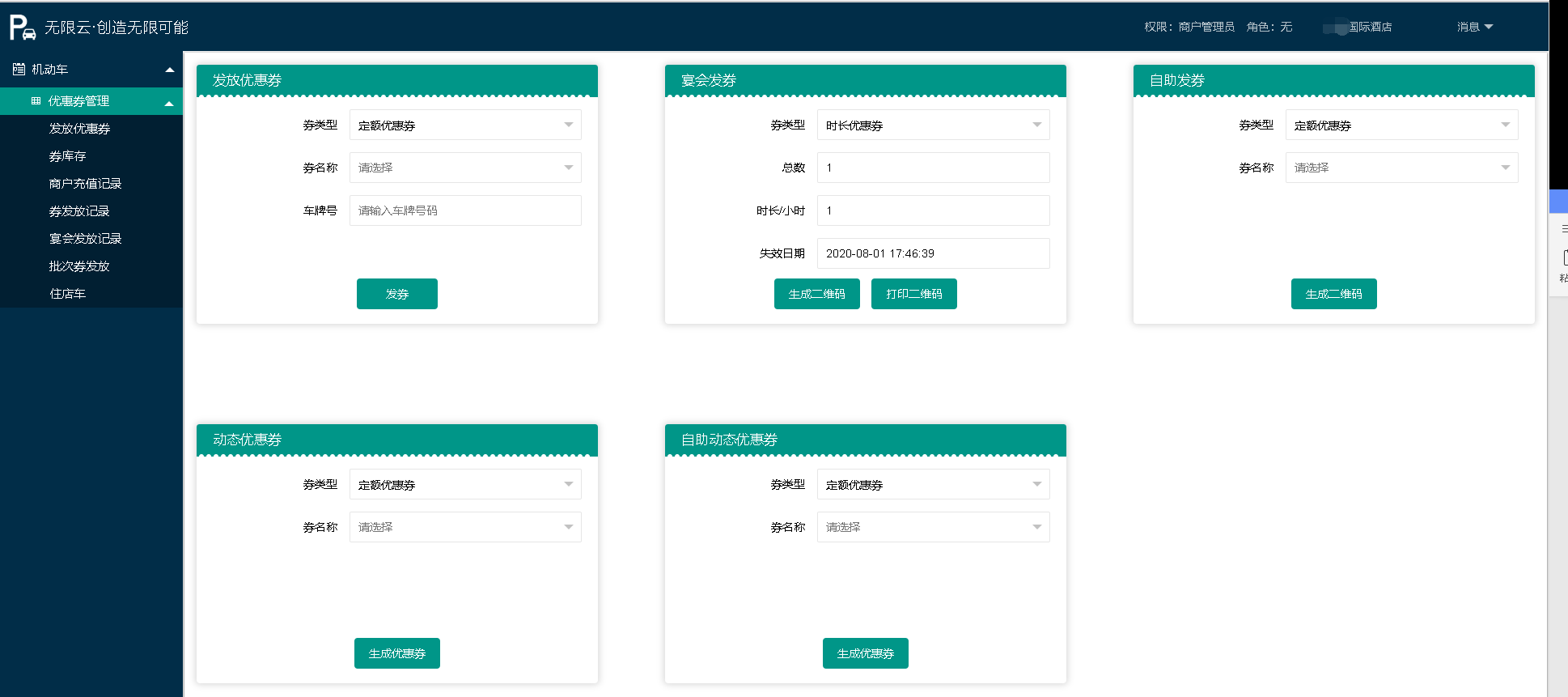The height and width of the screenshot is (697, 1568).
Task: Click the 机动车 calendar icon in sidebar
Action: tap(19, 70)
